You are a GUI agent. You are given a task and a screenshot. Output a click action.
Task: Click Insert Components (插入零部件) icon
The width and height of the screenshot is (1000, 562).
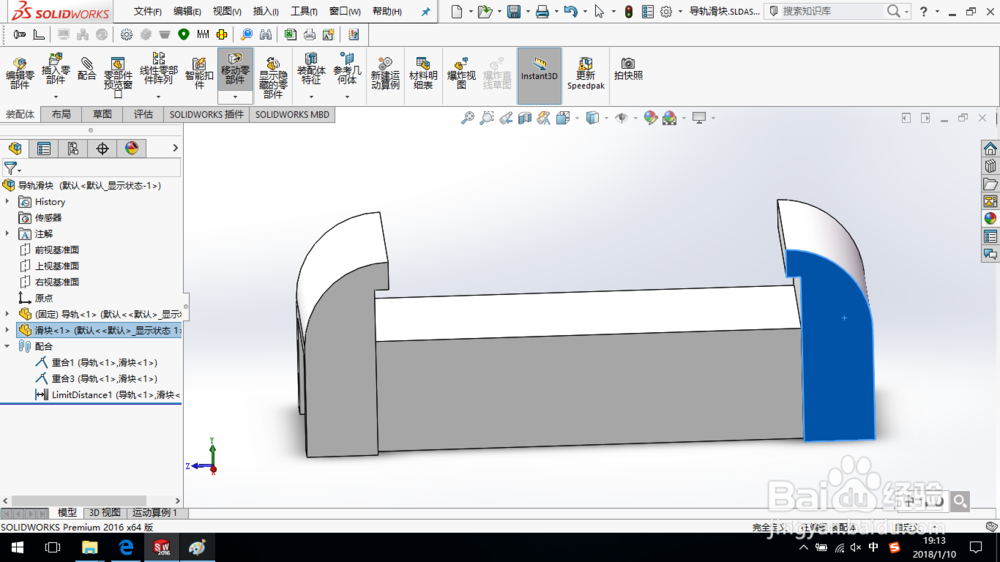coord(55,69)
